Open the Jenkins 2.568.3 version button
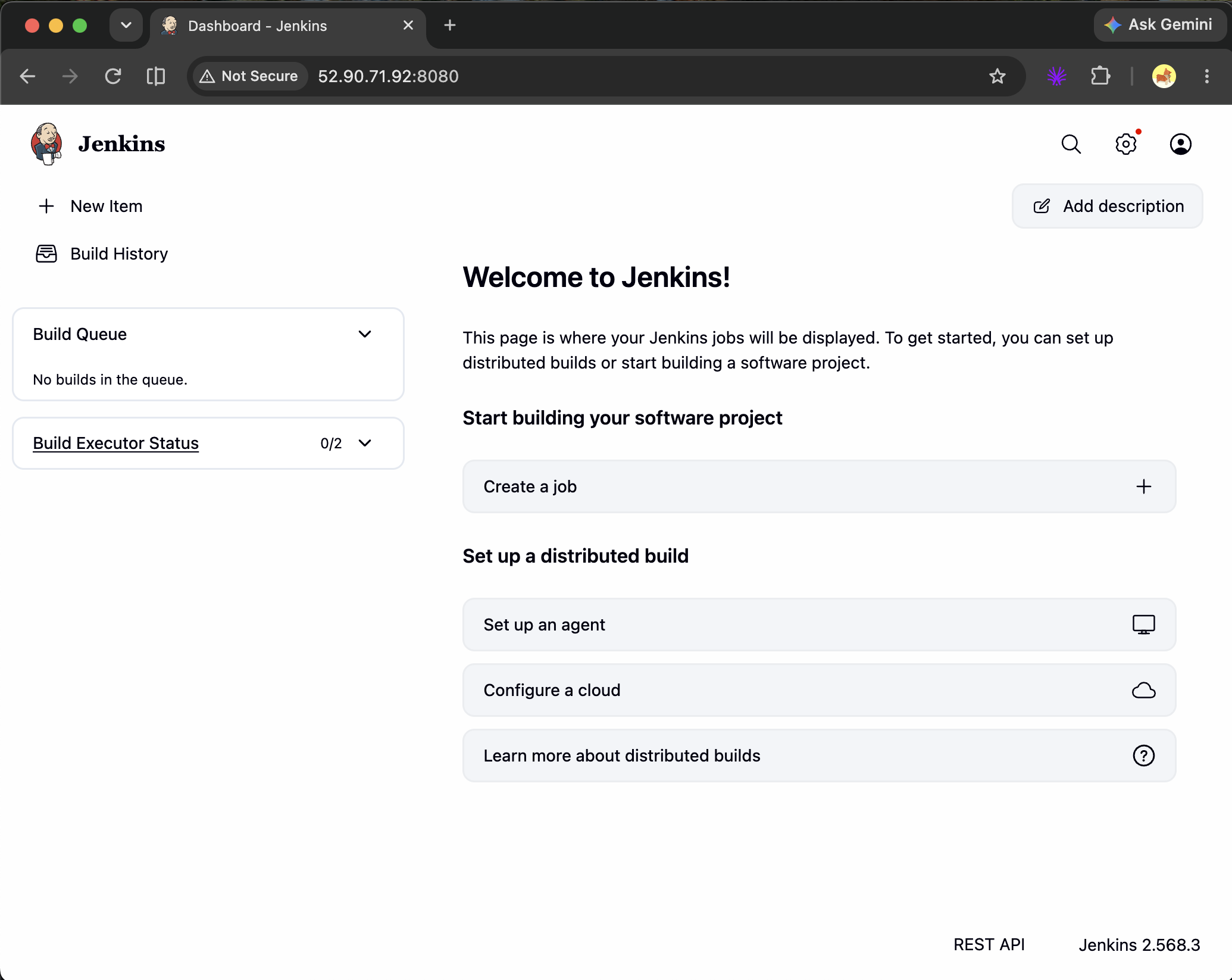Screen dimensions: 1232x980 pyautogui.click(x=1139, y=945)
